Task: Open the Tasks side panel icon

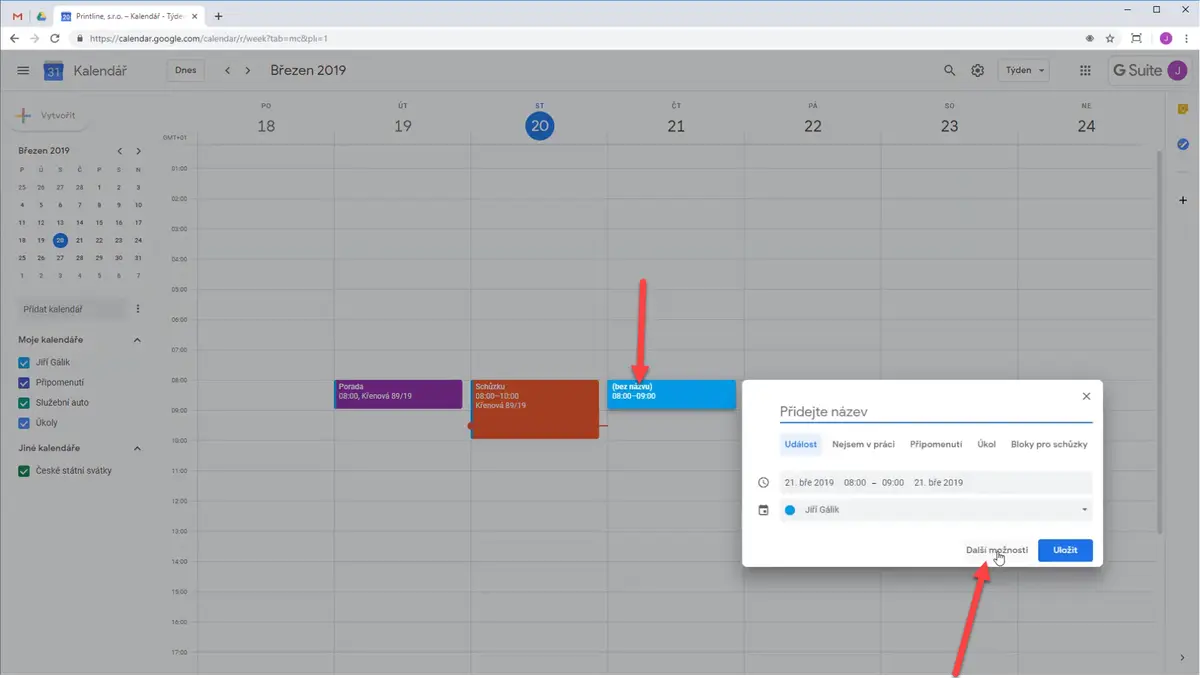Action: click(x=1183, y=145)
